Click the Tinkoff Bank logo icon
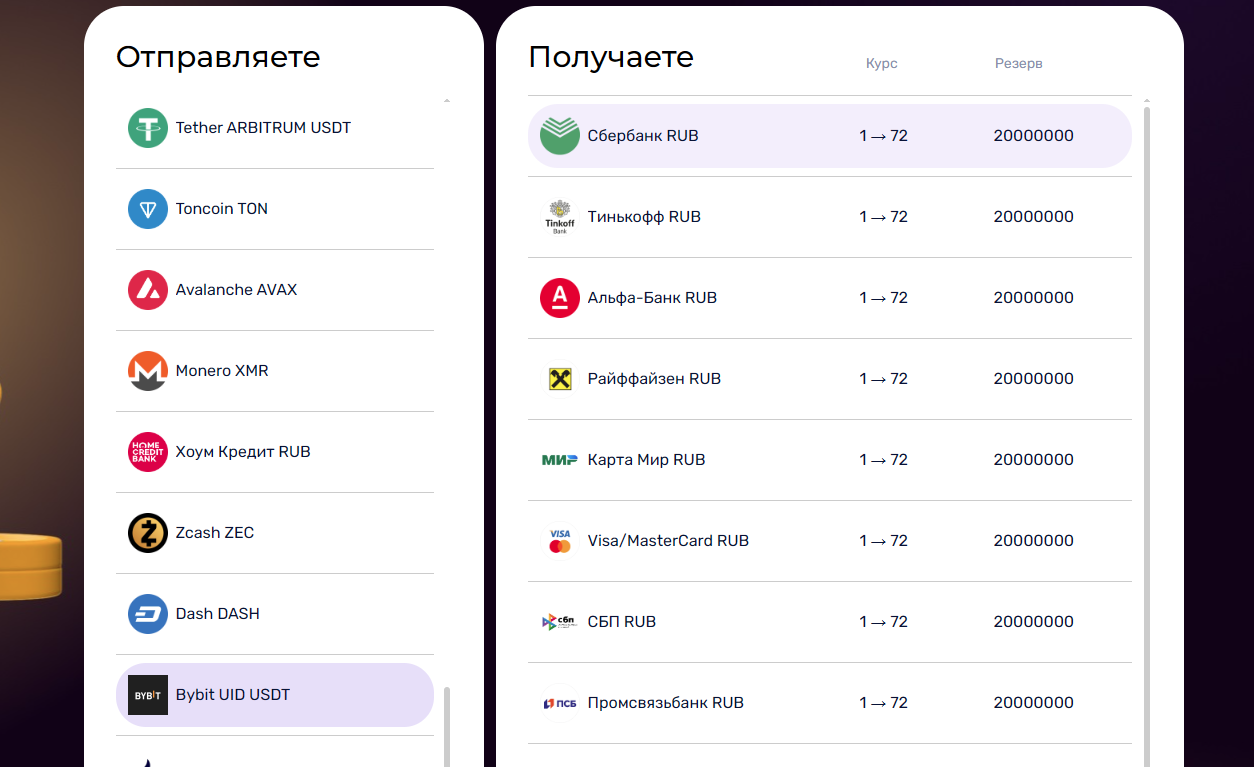This screenshot has width=1254, height=767. click(560, 217)
